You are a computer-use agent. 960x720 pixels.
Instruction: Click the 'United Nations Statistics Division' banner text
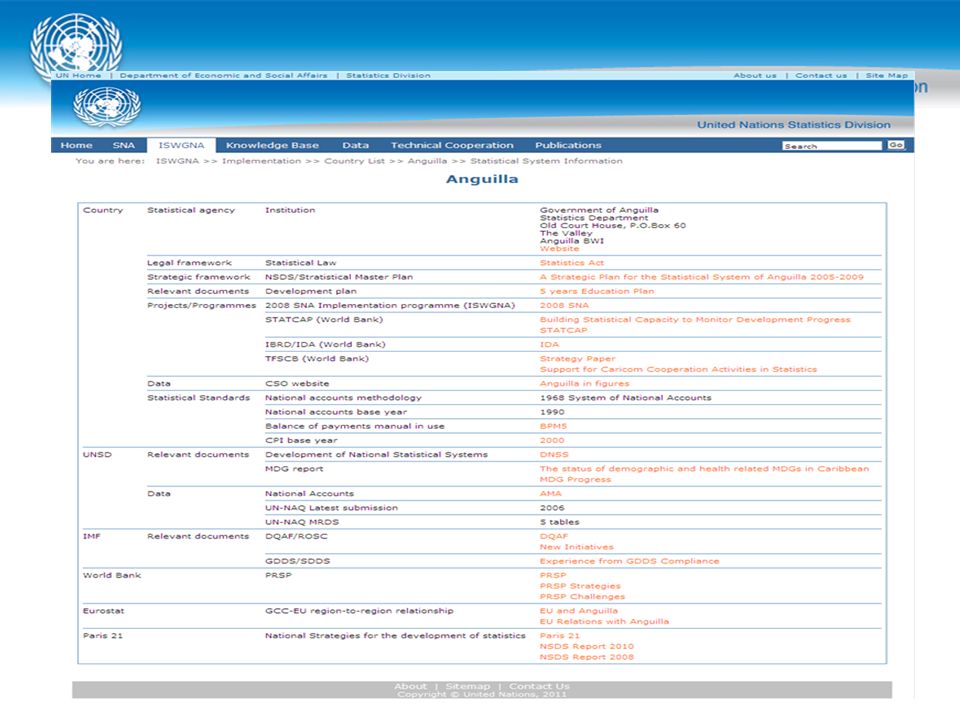[793, 125]
